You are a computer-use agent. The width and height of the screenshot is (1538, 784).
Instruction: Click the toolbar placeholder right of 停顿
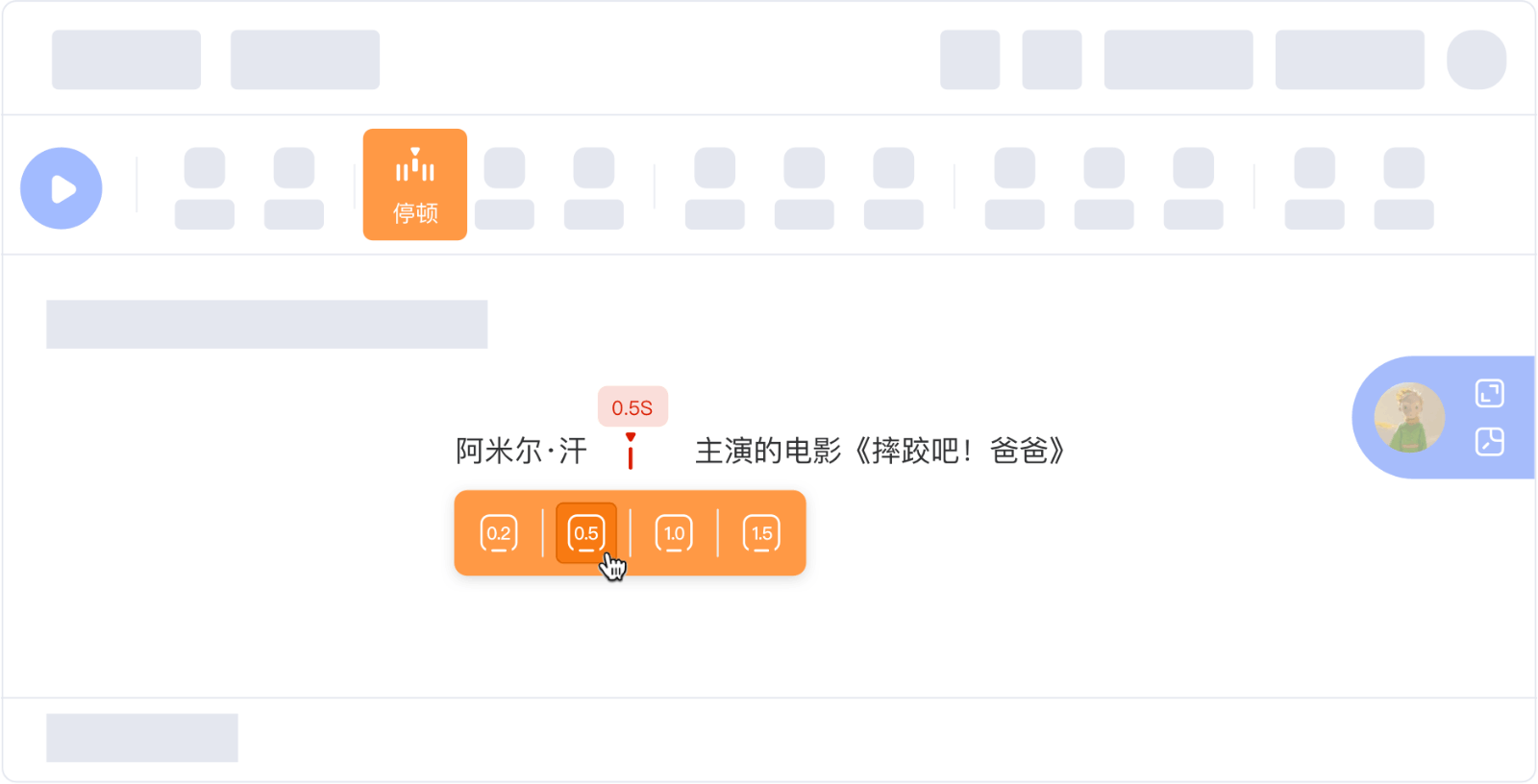(505, 188)
